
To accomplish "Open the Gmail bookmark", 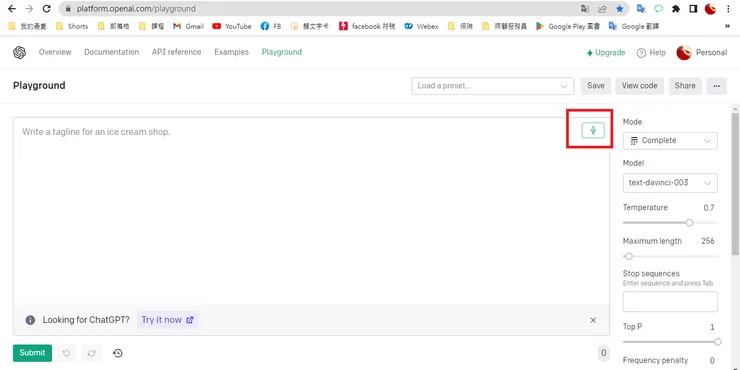I will (188, 26).
